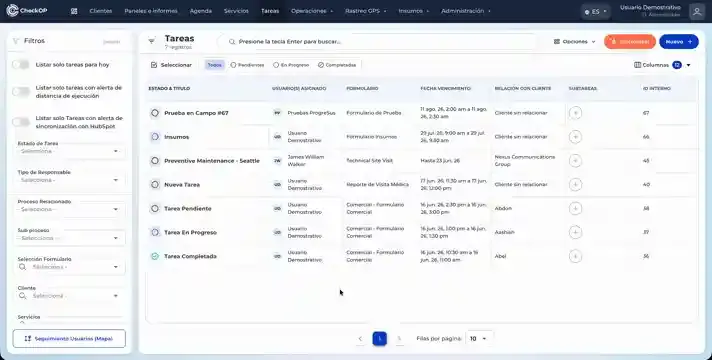The image size is (712, 360).
Task: Click page 1 pagination button
Action: tap(380, 339)
